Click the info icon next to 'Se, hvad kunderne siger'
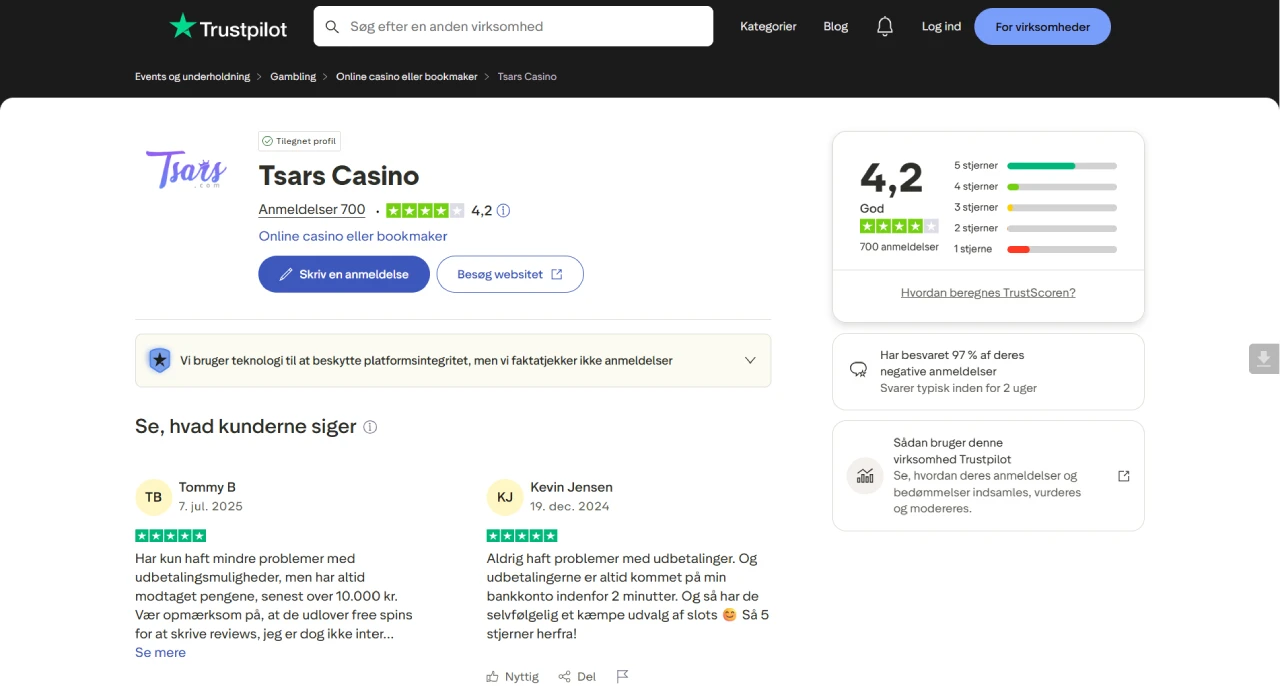Image resolution: width=1280 pixels, height=686 pixels. (x=370, y=426)
